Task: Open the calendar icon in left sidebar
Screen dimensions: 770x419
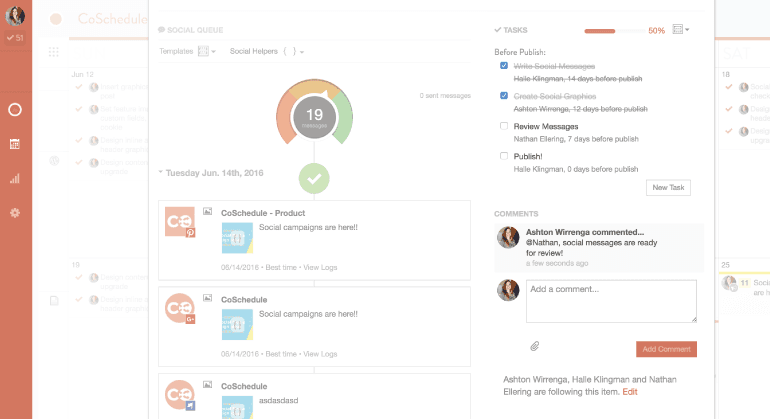Action: 15,144
